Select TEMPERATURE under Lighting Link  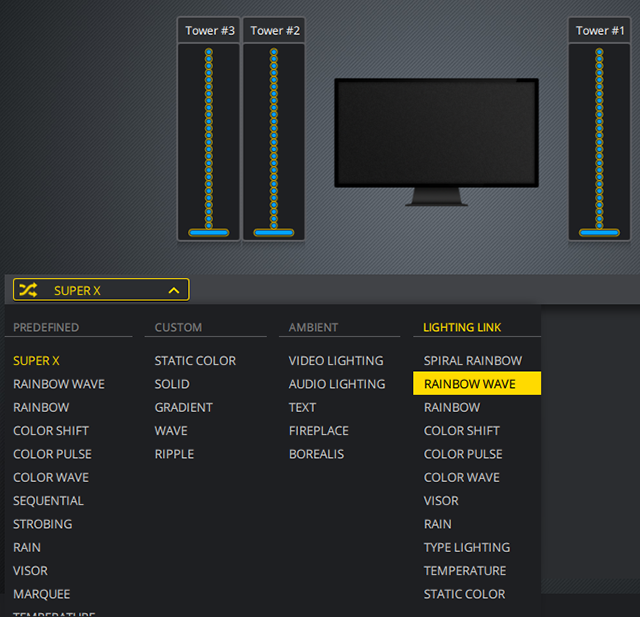pyautogui.click(x=464, y=571)
